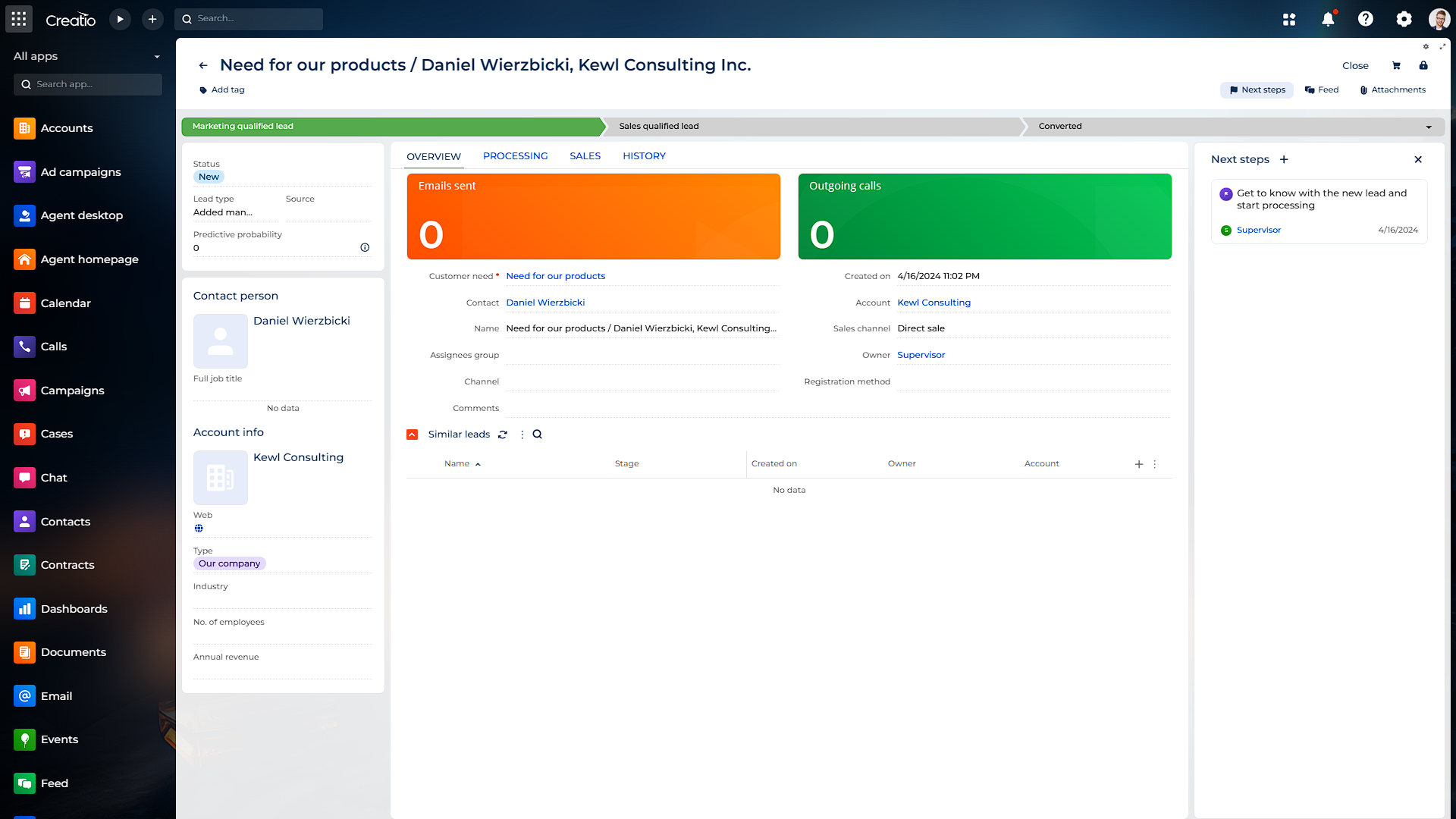Click the back arrow beside the lead title

203,65
